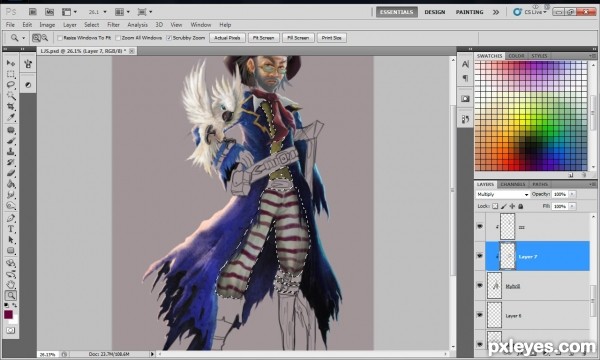Click Print Size button
Screen dimensions: 600x360
331,38
